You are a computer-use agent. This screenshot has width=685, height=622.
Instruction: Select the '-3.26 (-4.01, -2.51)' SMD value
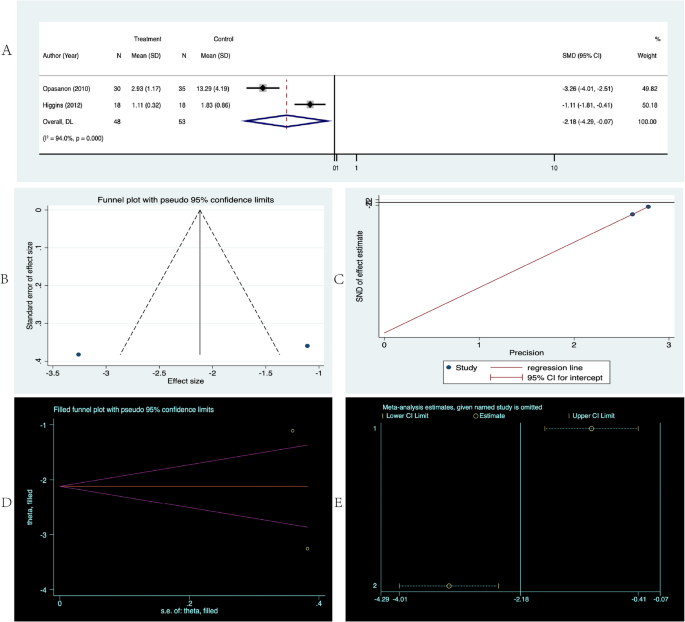point(587,89)
